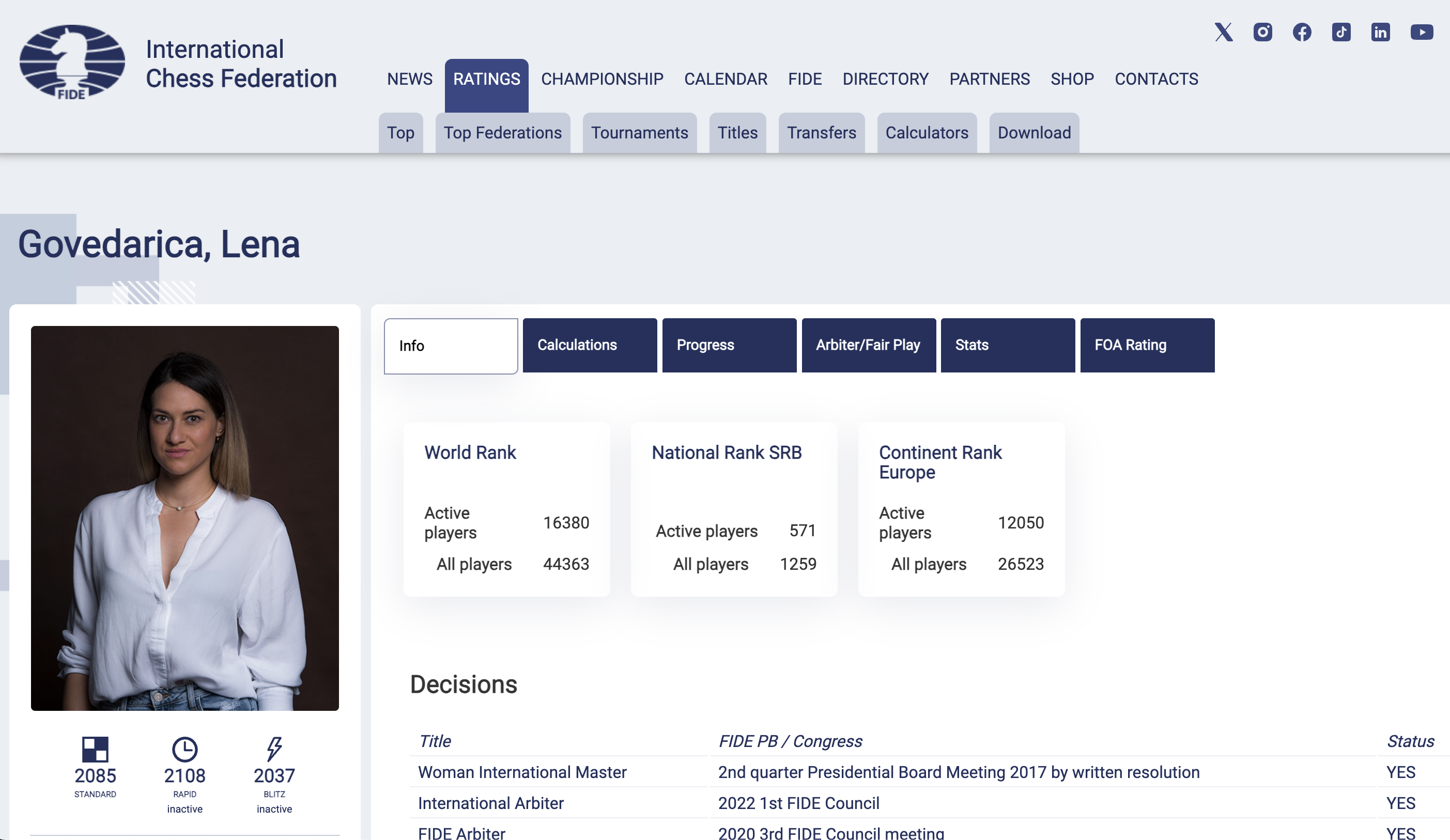Click the Decisions section heading

pos(463,685)
